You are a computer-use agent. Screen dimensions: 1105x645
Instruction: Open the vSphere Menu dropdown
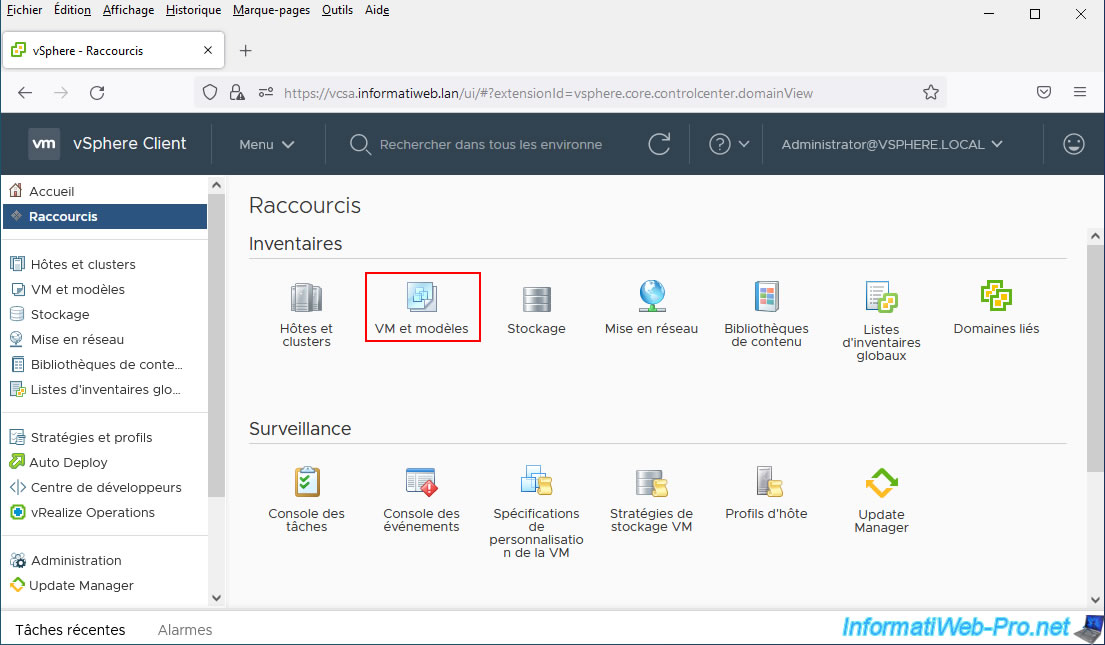266,144
